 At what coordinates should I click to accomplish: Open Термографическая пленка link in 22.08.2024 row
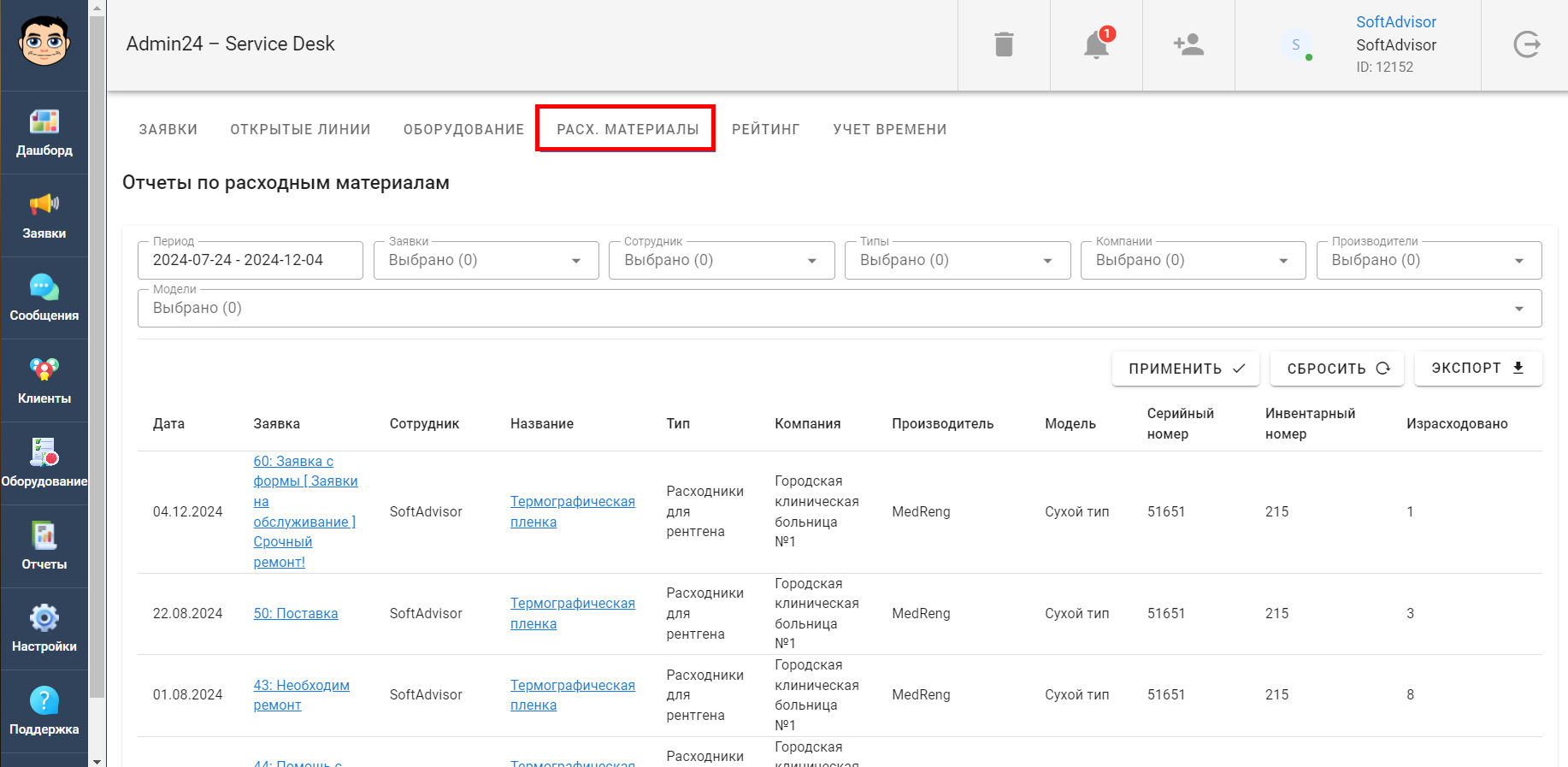(x=573, y=614)
